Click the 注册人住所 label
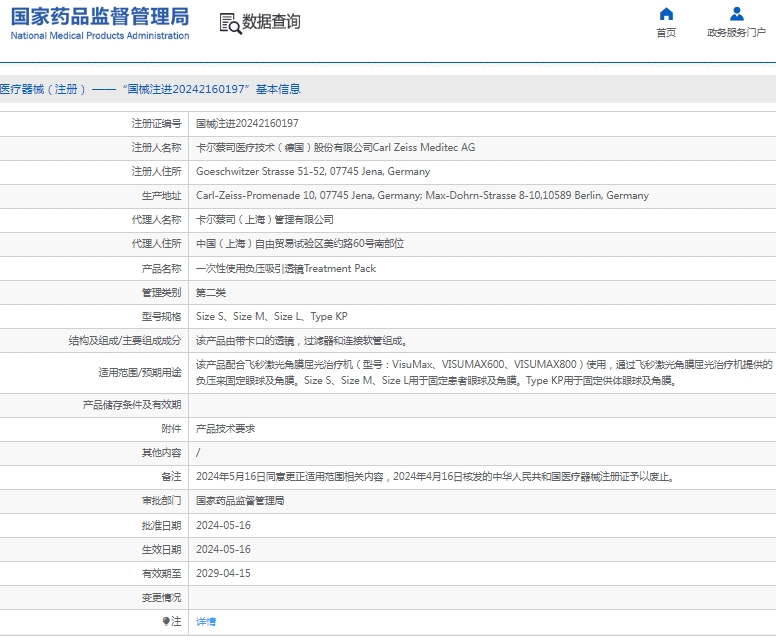 [156, 171]
